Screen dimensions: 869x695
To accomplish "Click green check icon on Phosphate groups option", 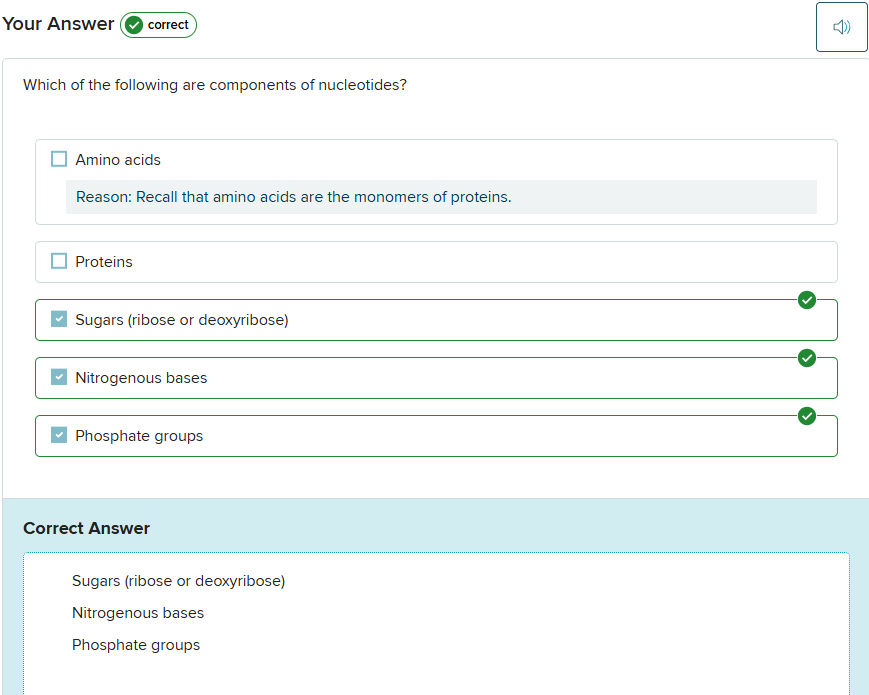I will (807, 416).
